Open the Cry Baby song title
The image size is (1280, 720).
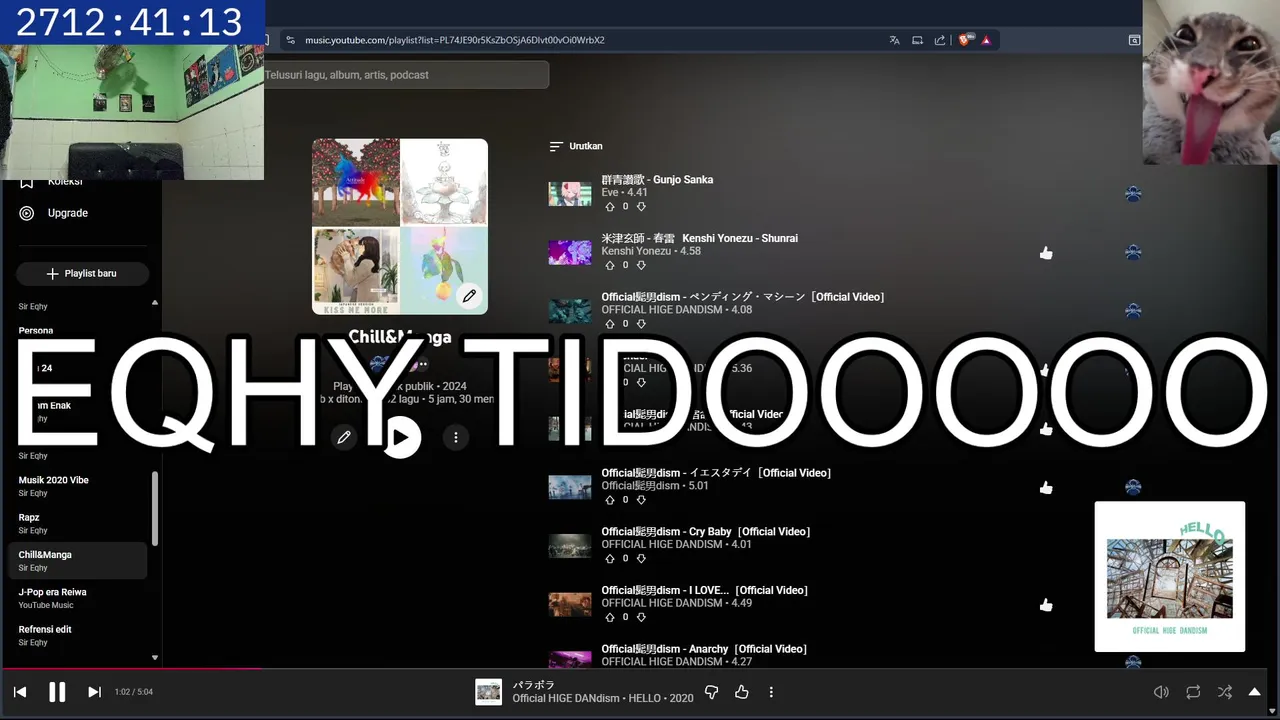click(706, 532)
